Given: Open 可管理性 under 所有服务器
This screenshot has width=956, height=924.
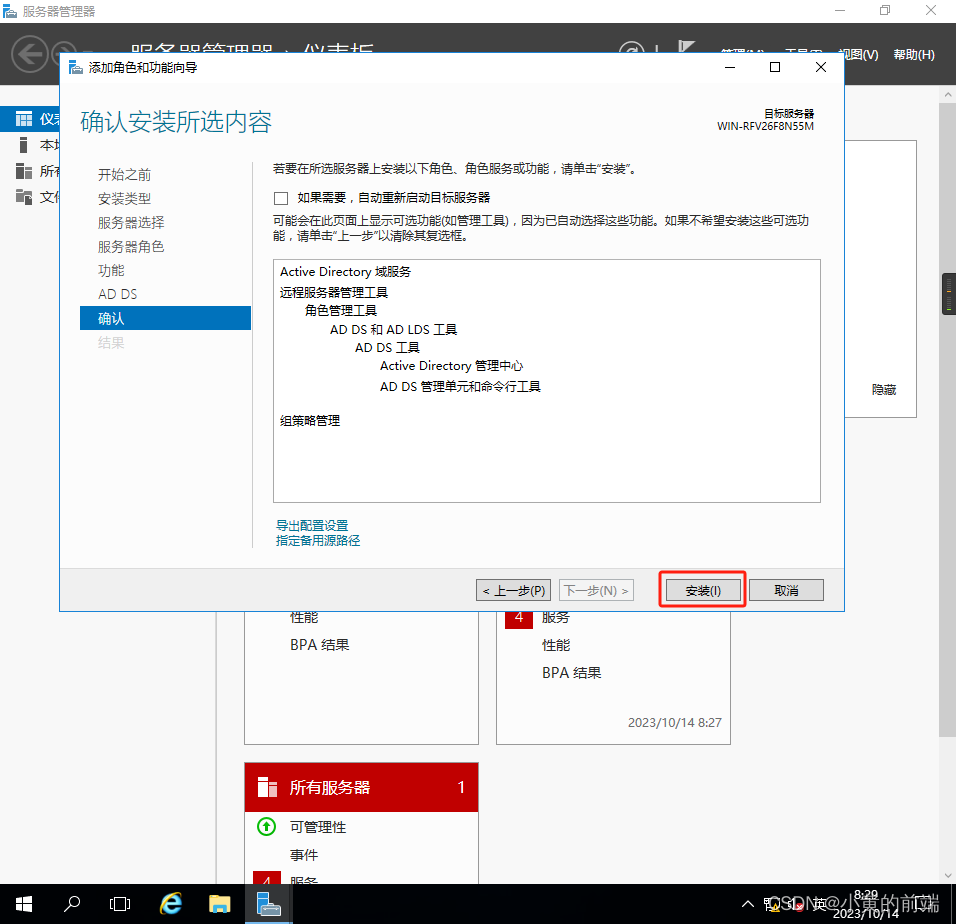Looking at the screenshot, I should tap(318, 827).
